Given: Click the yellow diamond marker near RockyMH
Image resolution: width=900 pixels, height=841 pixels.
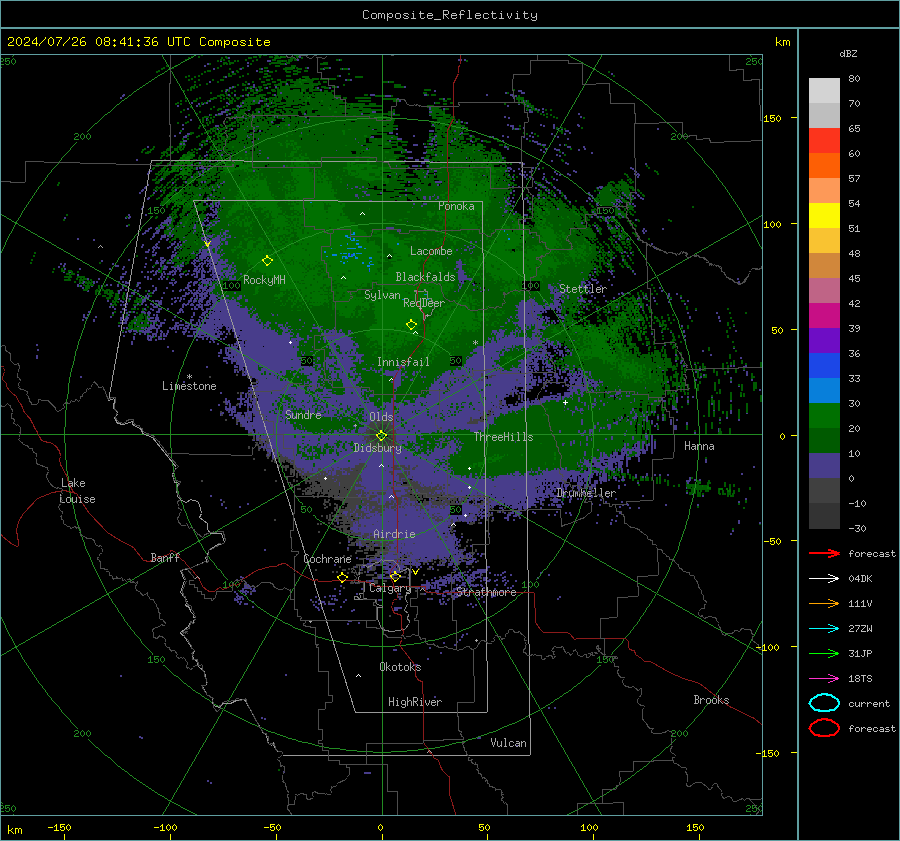Looking at the screenshot, I should coord(267,261).
